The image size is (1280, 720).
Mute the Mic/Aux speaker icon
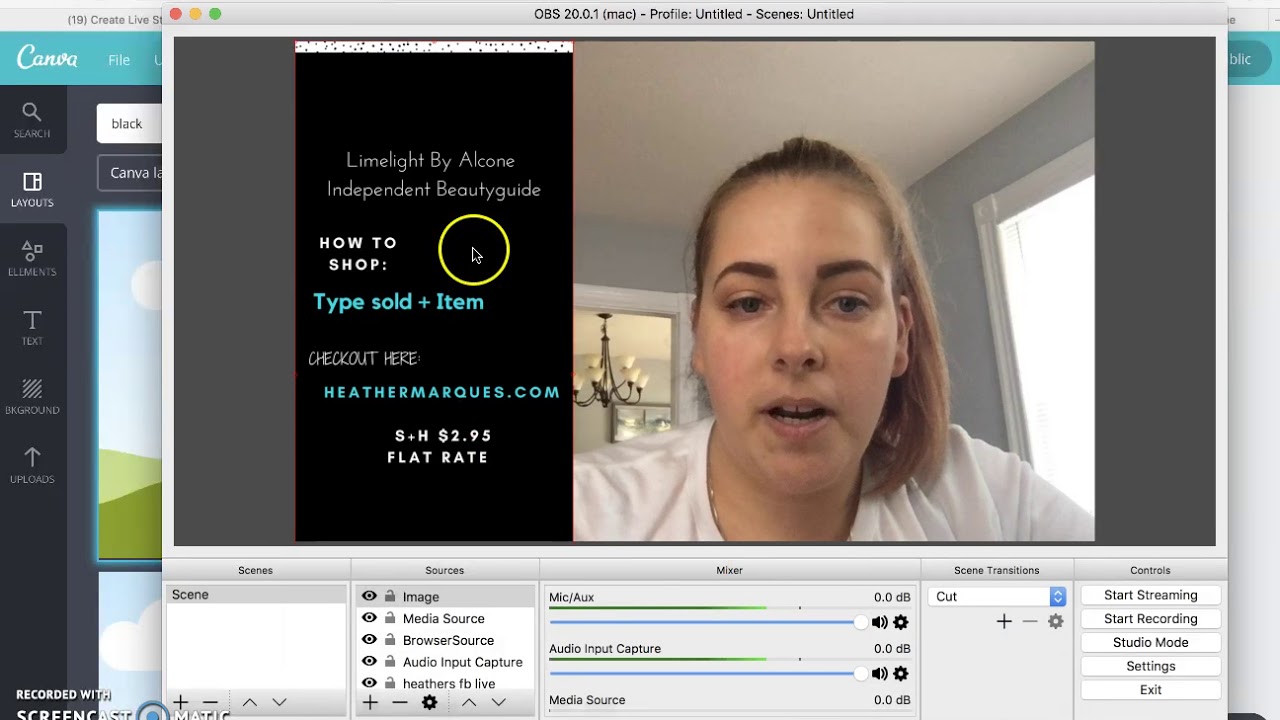880,622
